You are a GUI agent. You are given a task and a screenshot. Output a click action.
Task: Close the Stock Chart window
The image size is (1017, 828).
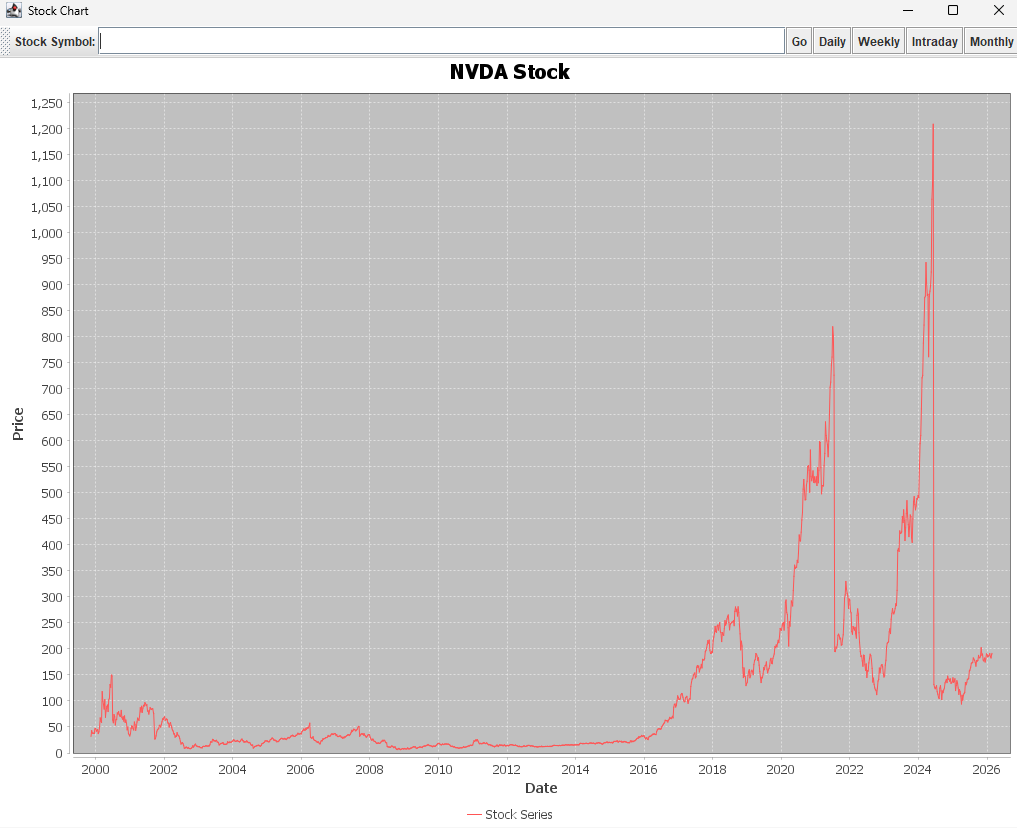(x=998, y=11)
